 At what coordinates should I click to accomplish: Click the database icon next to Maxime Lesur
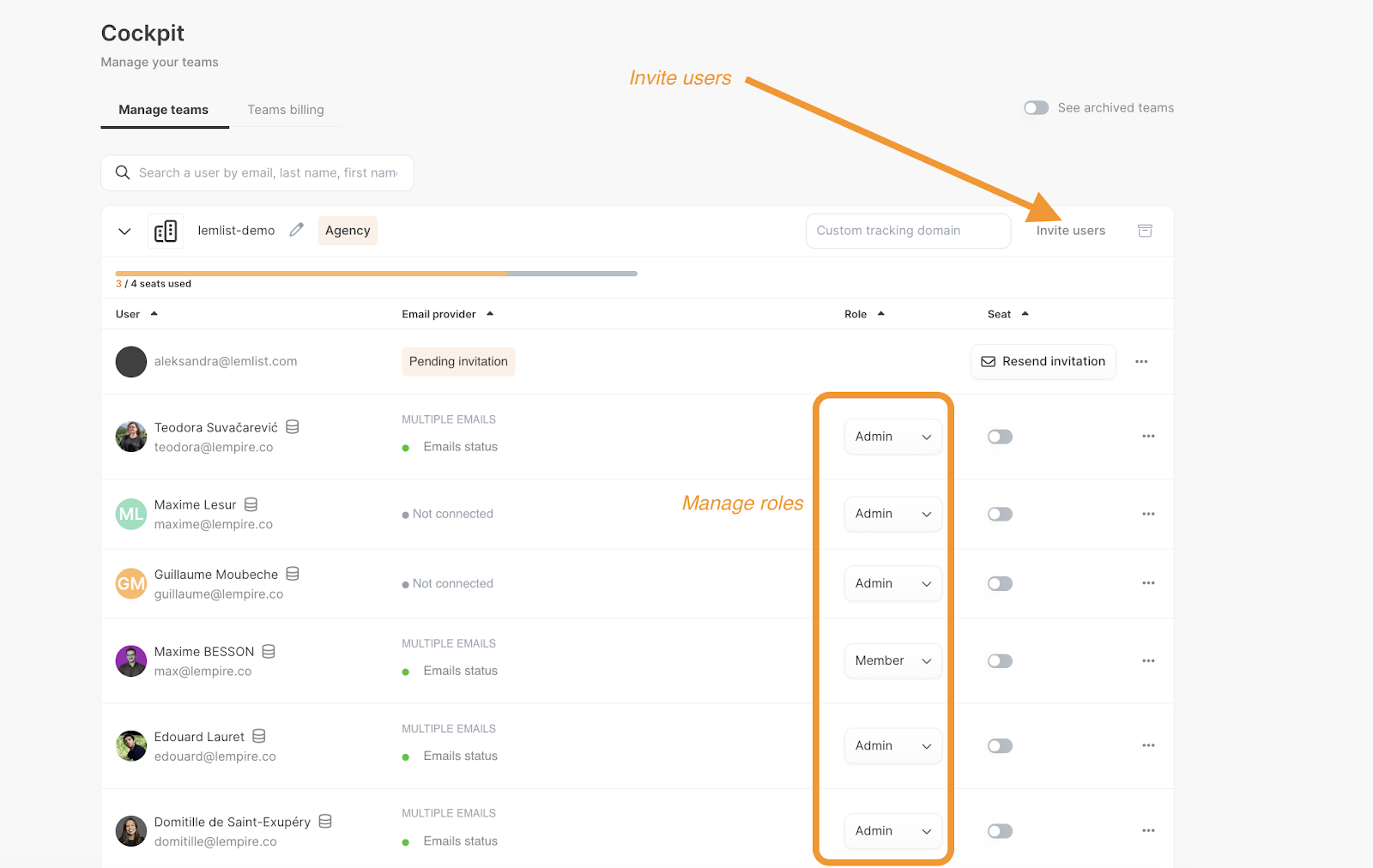point(251,504)
